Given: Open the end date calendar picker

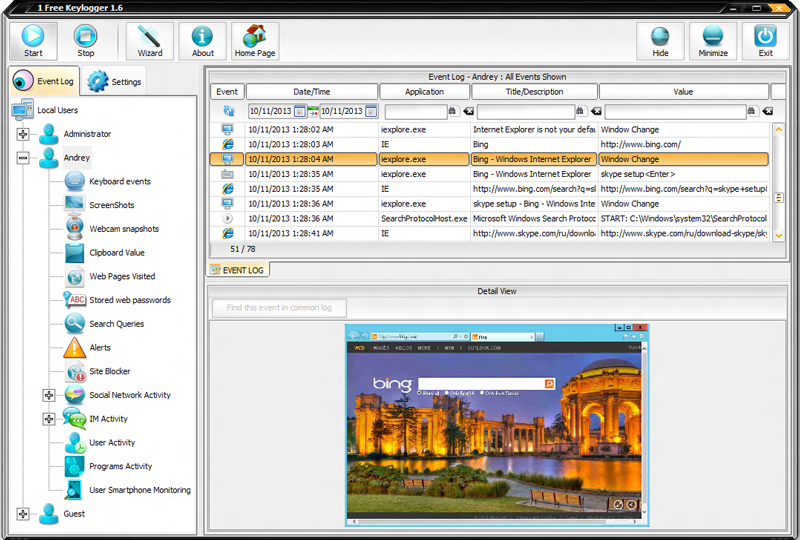Looking at the screenshot, I should (x=371, y=111).
